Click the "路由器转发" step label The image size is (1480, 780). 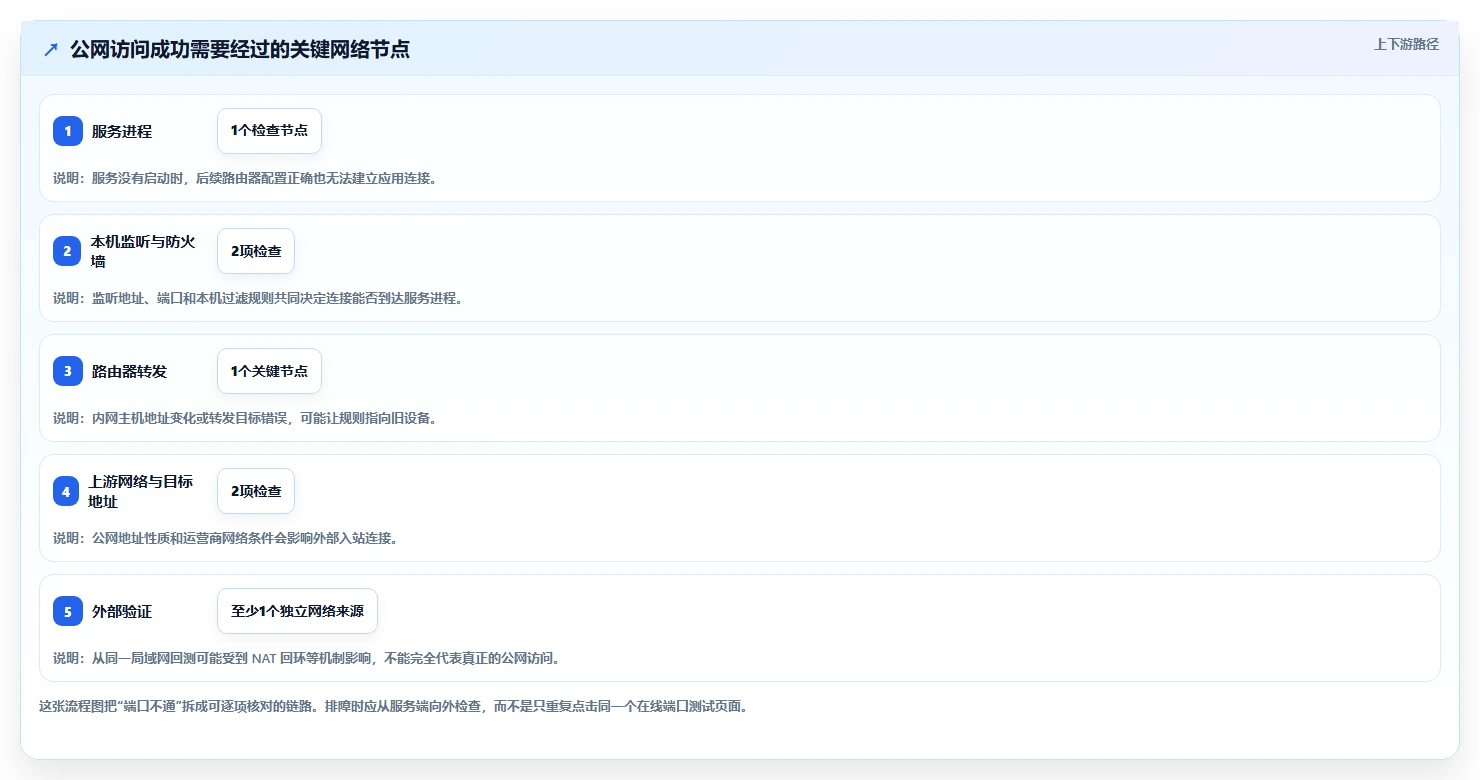coord(129,371)
